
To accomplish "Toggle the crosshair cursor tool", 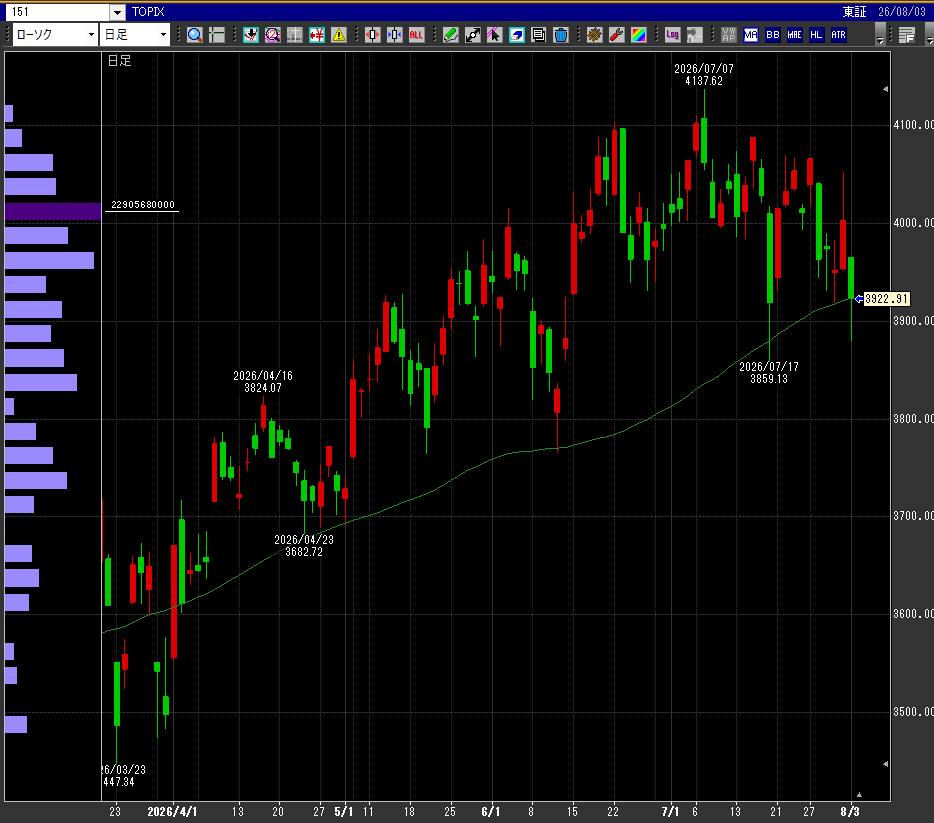I will [217, 35].
